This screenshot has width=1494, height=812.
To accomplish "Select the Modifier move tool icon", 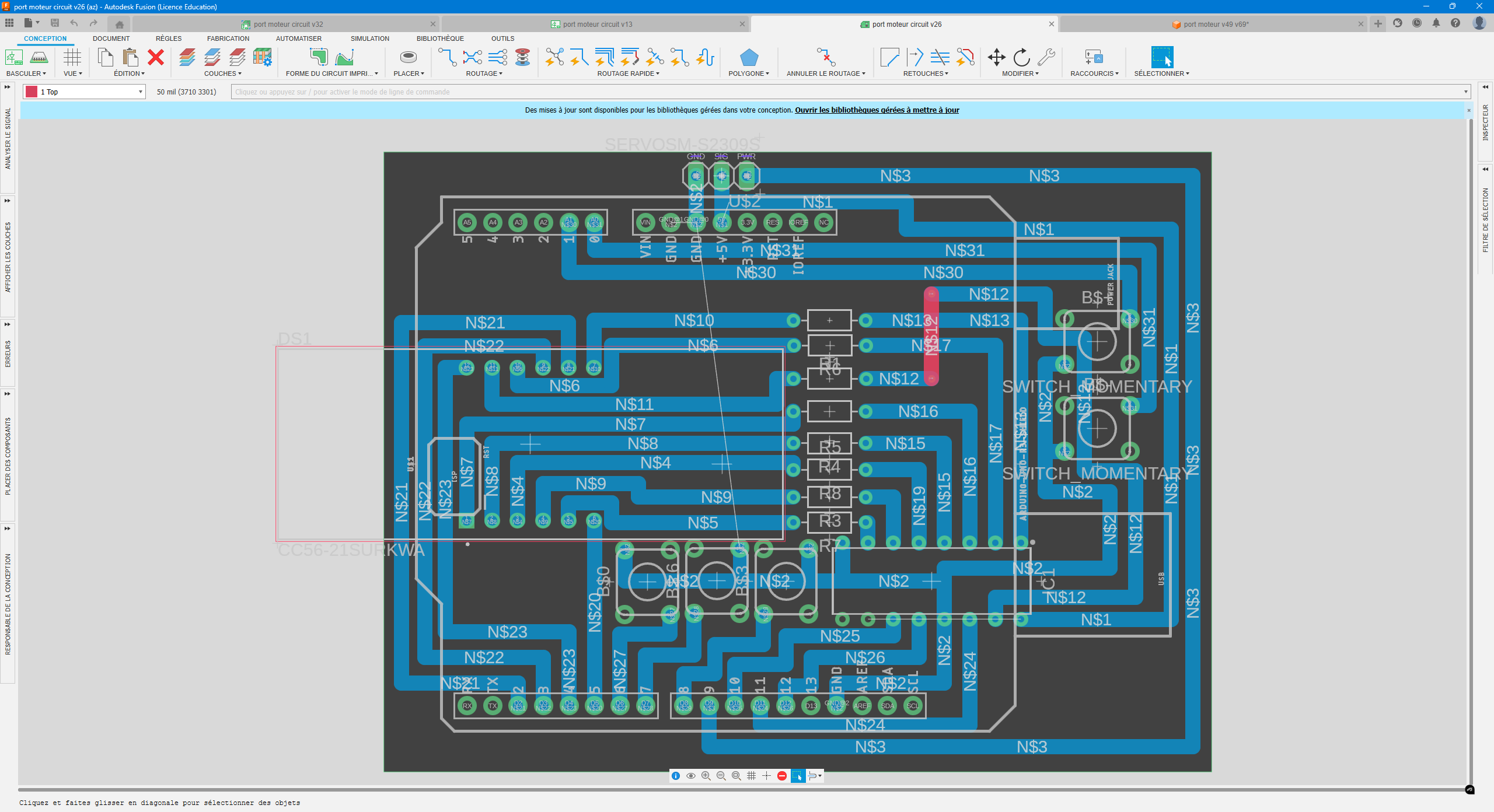I will pyautogui.click(x=996, y=58).
